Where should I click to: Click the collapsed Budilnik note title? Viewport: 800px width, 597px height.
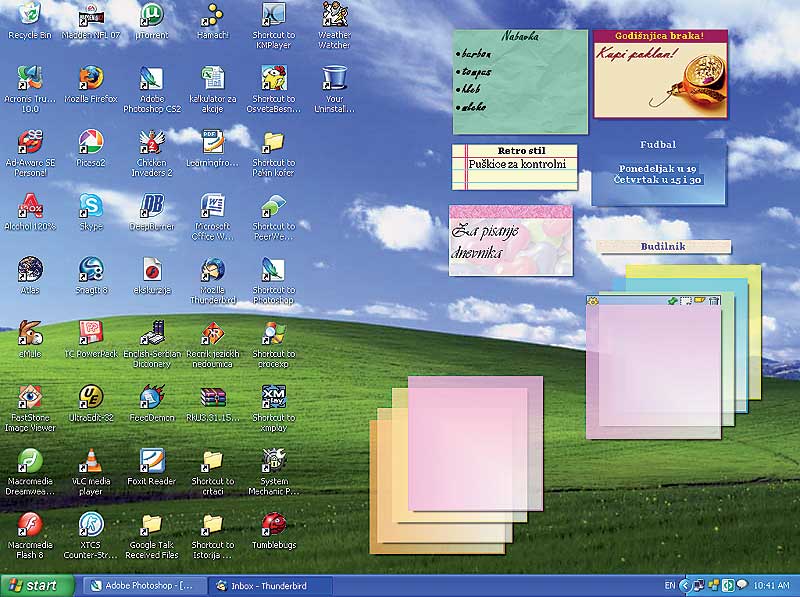click(663, 246)
